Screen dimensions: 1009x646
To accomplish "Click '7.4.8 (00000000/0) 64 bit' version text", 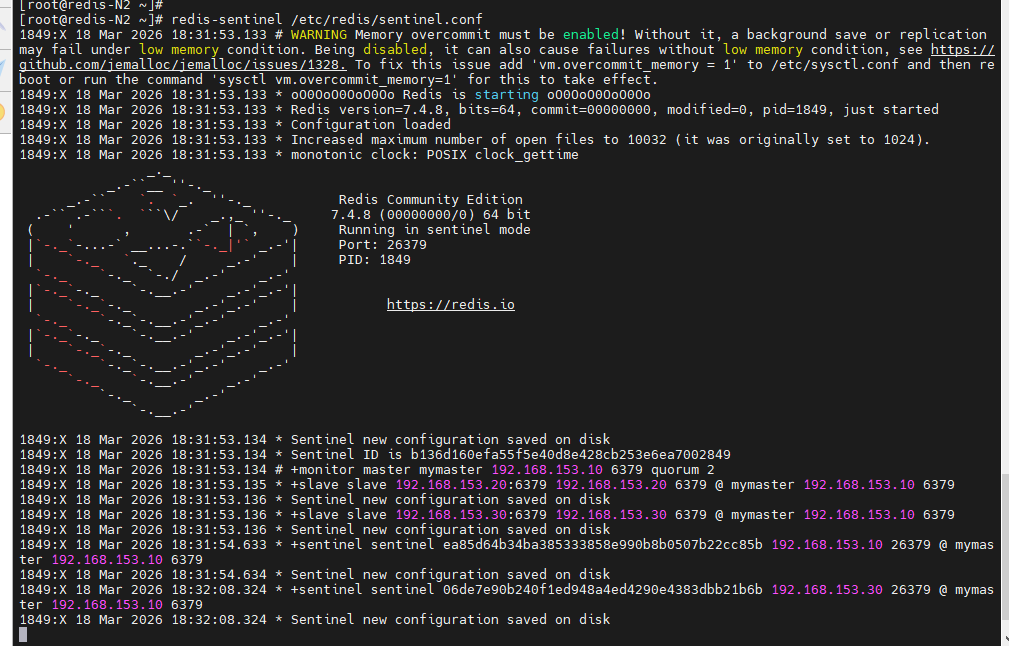I will [430, 214].
